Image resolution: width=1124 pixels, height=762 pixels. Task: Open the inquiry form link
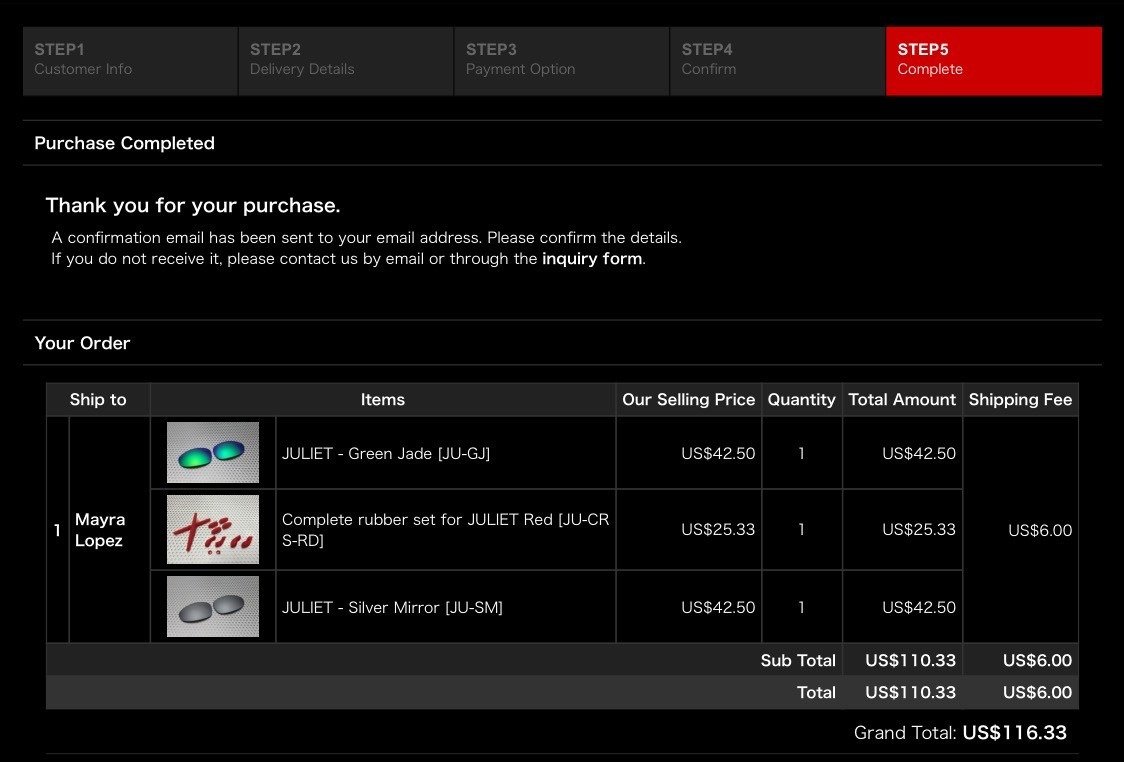click(x=592, y=259)
